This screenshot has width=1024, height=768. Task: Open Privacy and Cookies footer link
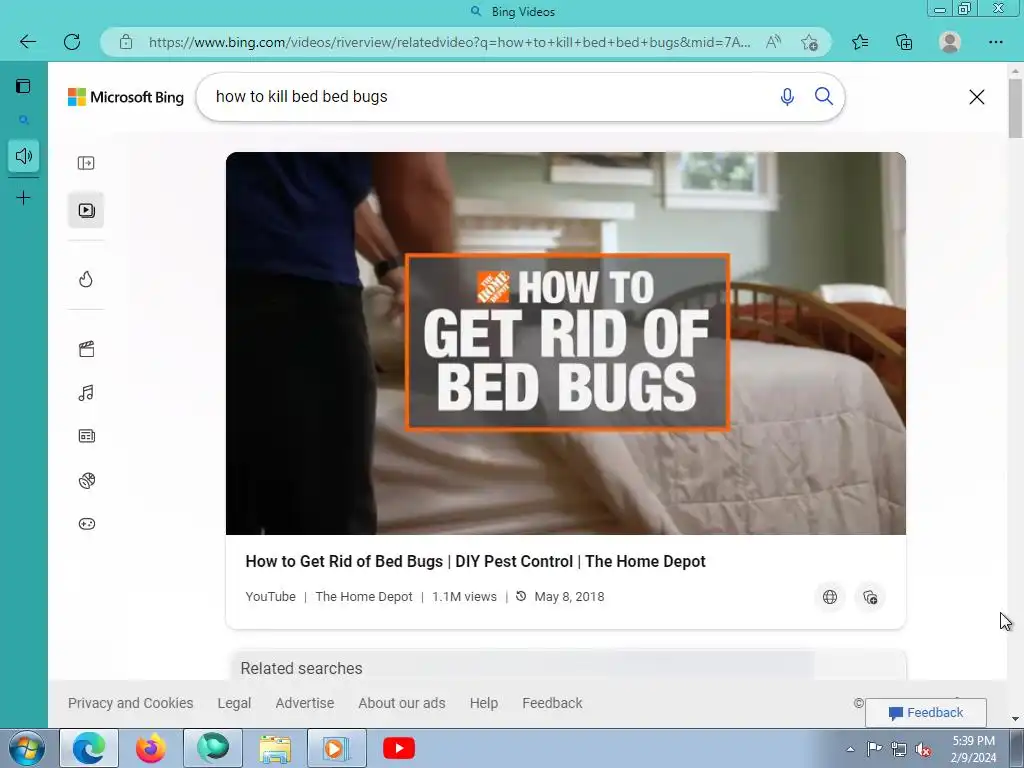[x=131, y=703]
